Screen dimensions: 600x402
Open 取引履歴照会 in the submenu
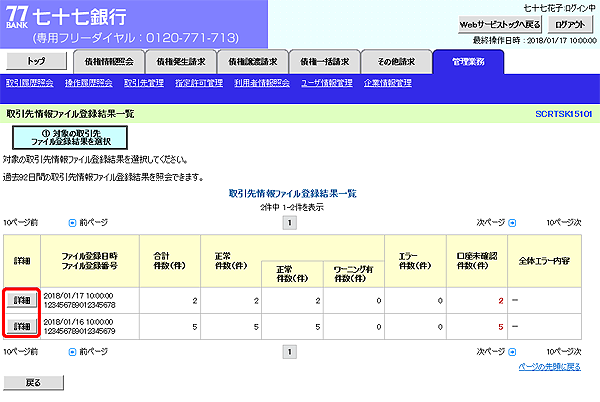(x=30, y=83)
